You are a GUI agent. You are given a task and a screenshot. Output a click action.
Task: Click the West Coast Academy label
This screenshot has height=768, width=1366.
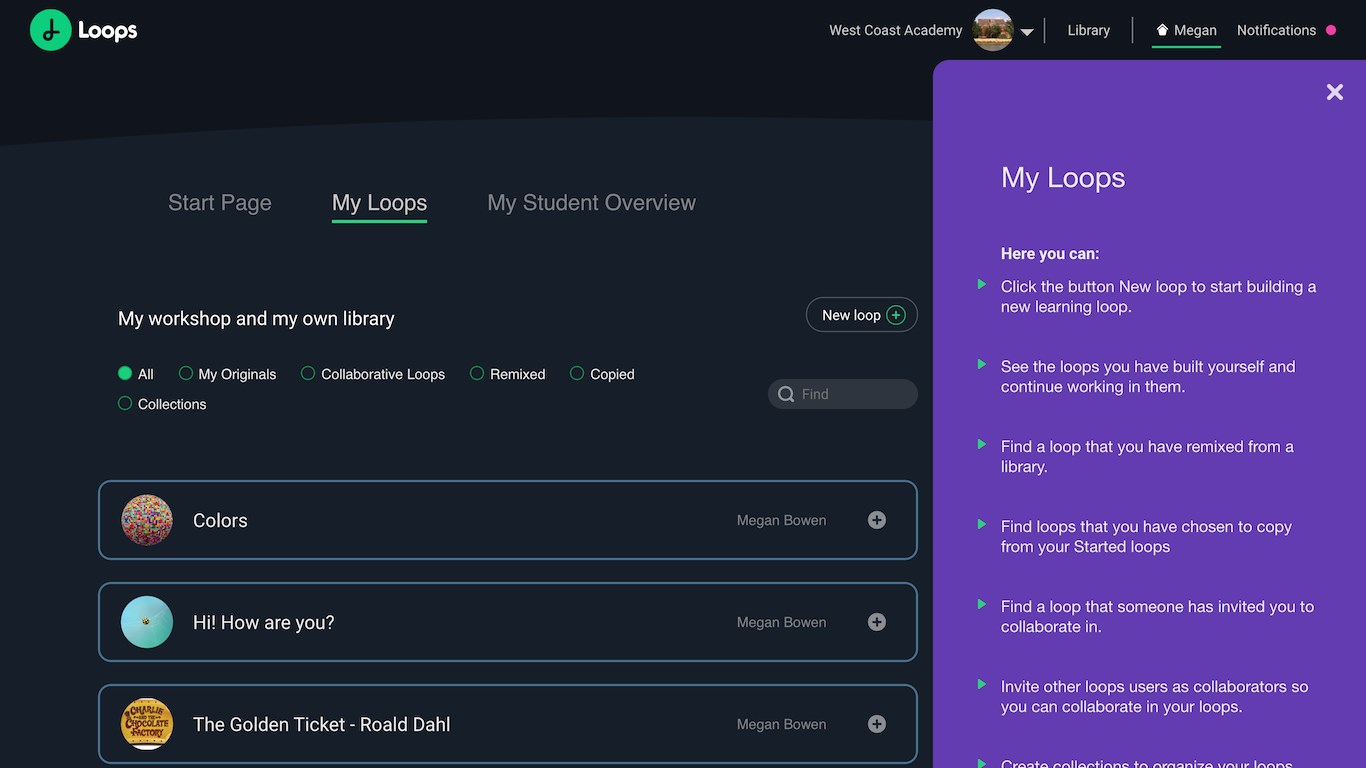pos(895,30)
